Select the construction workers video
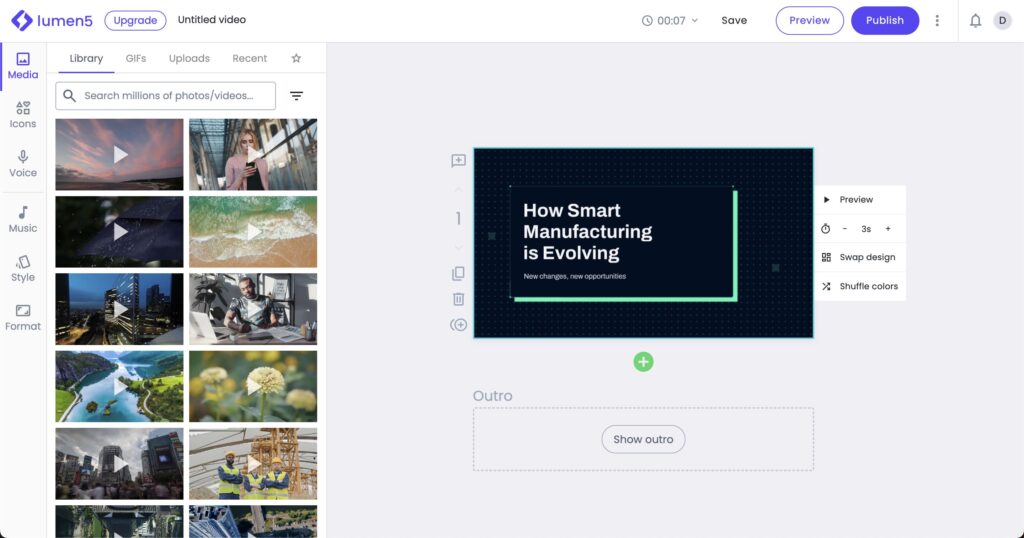Image resolution: width=1024 pixels, height=538 pixels. [x=253, y=464]
